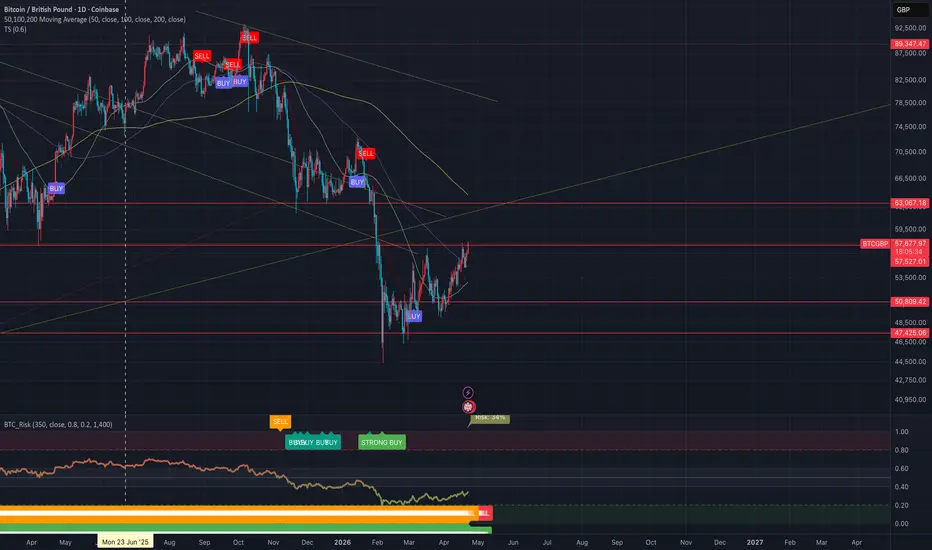Select the SELL label at the highest peak
Screen dimensions: 932x550
click(x=249, y=37)
